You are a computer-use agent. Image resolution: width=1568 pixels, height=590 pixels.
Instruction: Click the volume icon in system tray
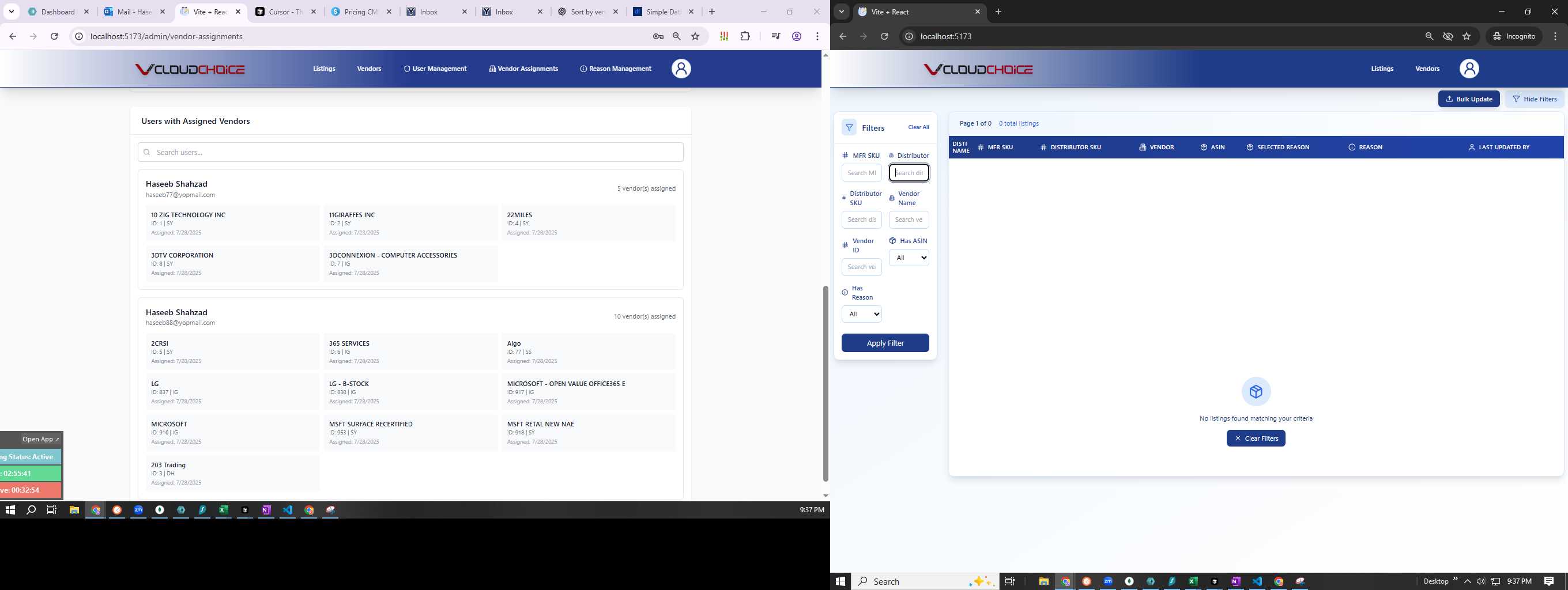(1480, 581)
